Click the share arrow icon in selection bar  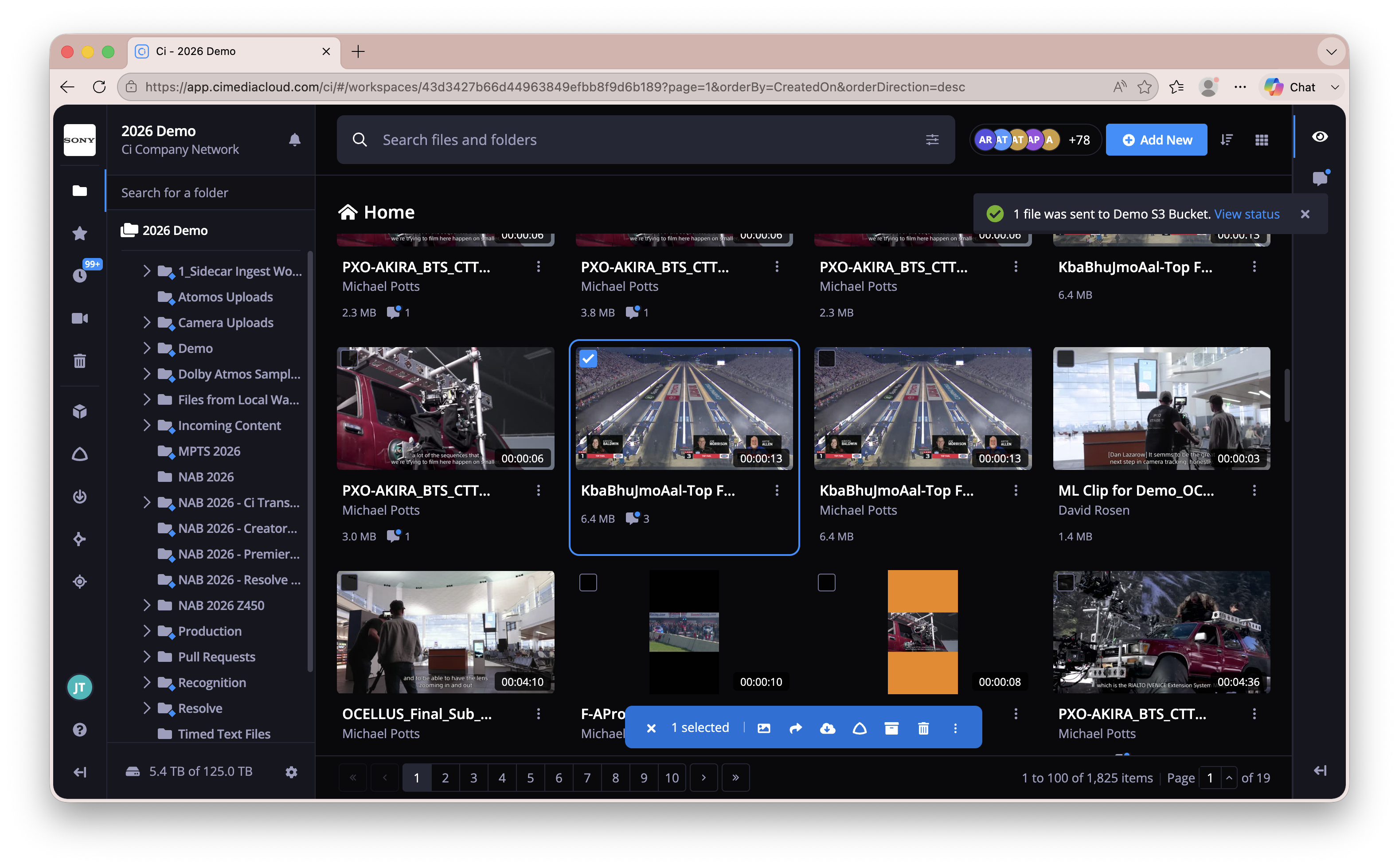[x=795, y=728]
